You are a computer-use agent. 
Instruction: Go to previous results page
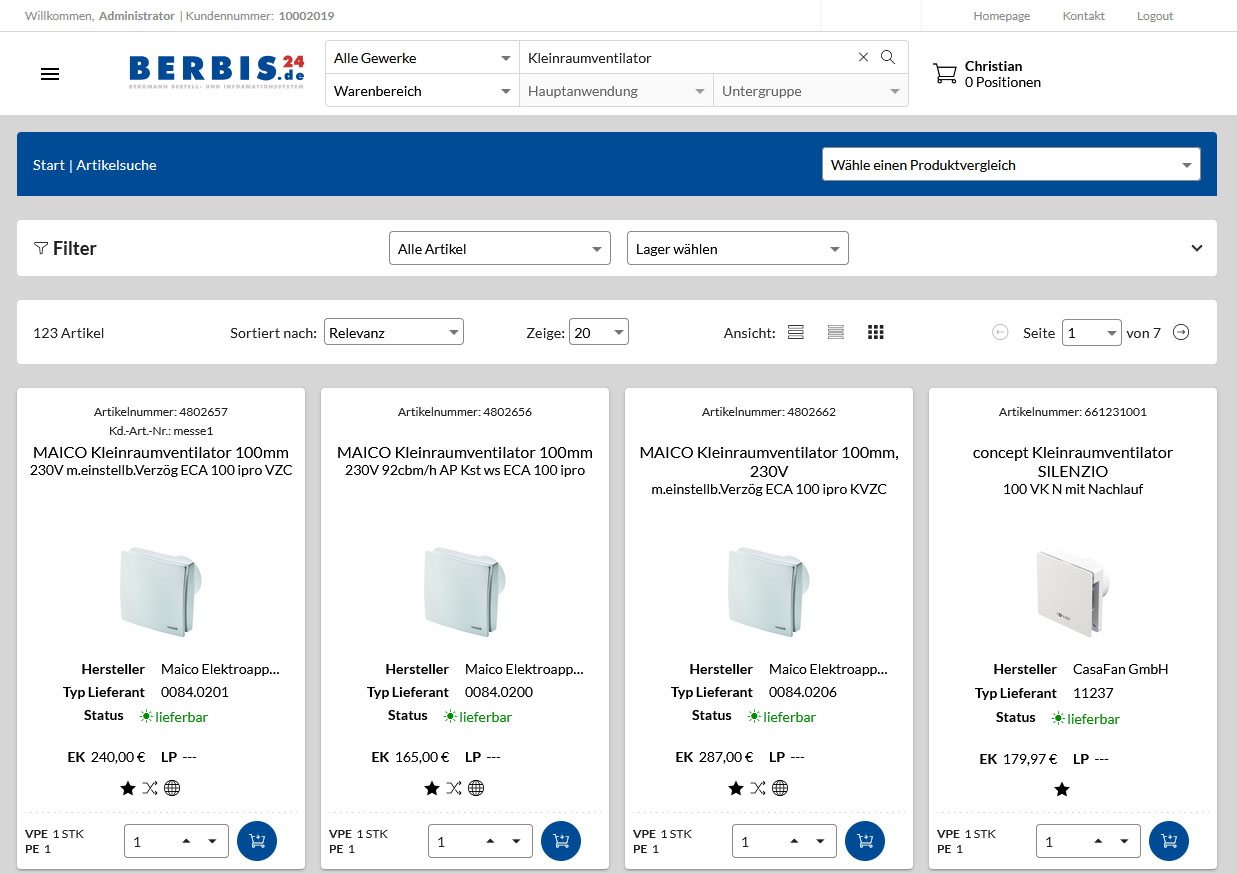[1000, 332]
